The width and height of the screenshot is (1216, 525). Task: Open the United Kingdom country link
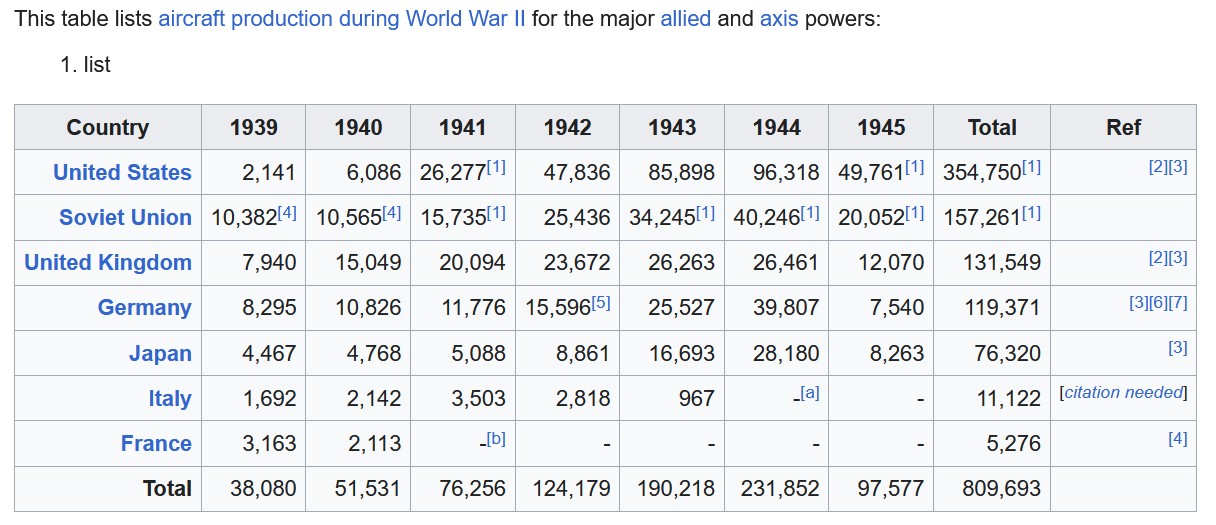[108, 262]
